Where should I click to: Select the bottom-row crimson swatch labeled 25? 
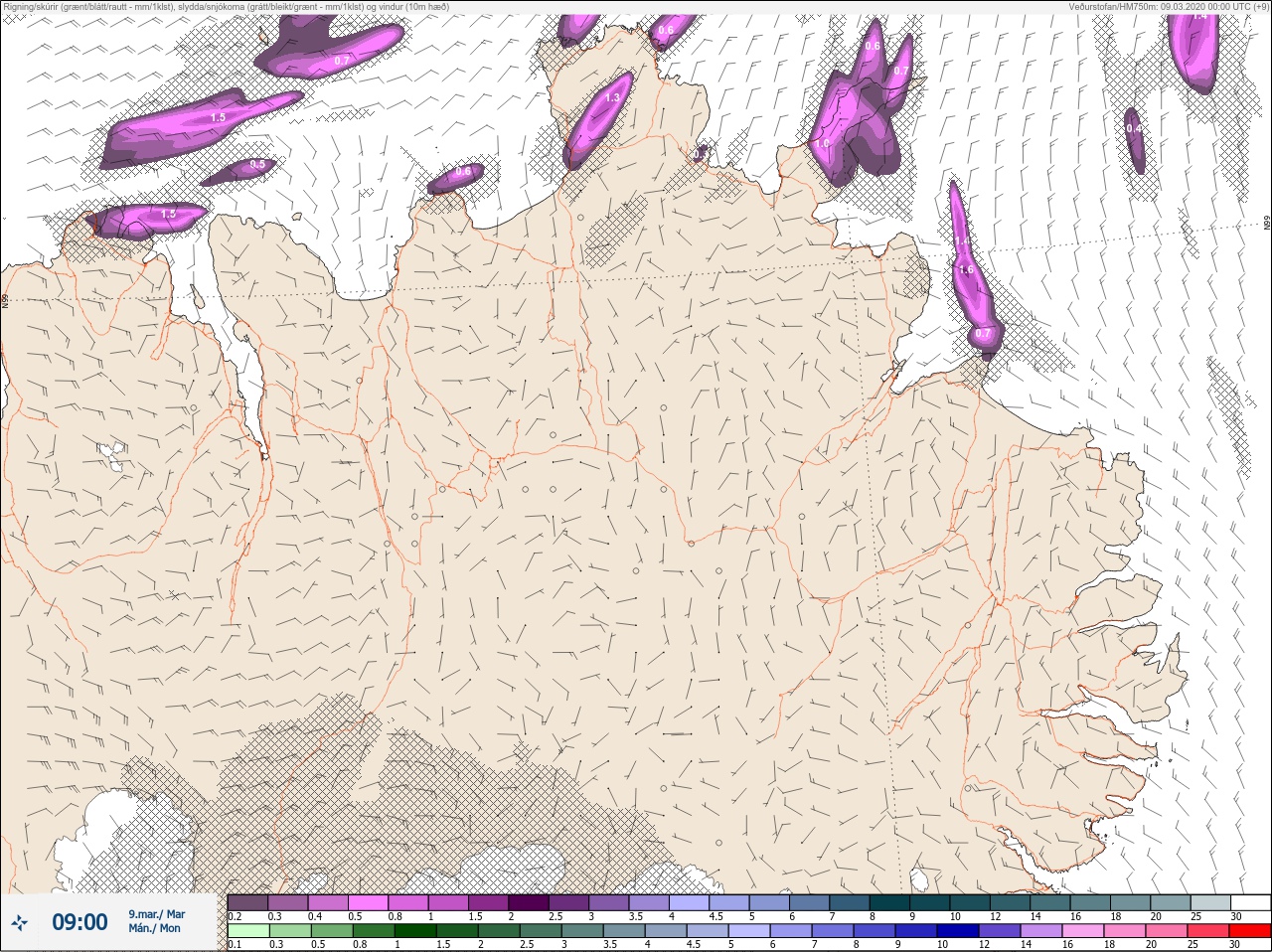(x=1208, y=931)
